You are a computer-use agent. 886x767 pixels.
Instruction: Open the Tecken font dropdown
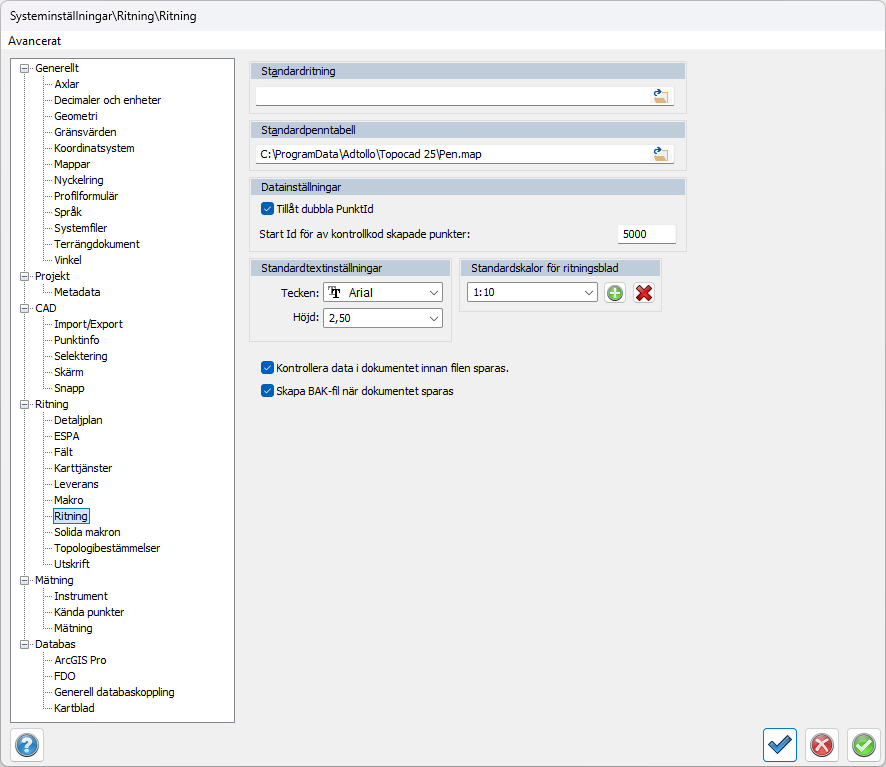click(x=433, y=293)
